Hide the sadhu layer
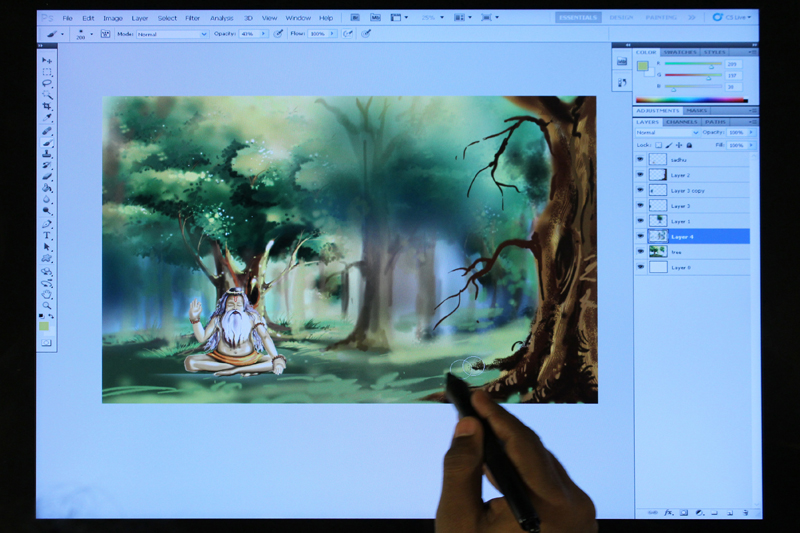The height and width of the screenshot is (533, 800). [x=640, y=159]
